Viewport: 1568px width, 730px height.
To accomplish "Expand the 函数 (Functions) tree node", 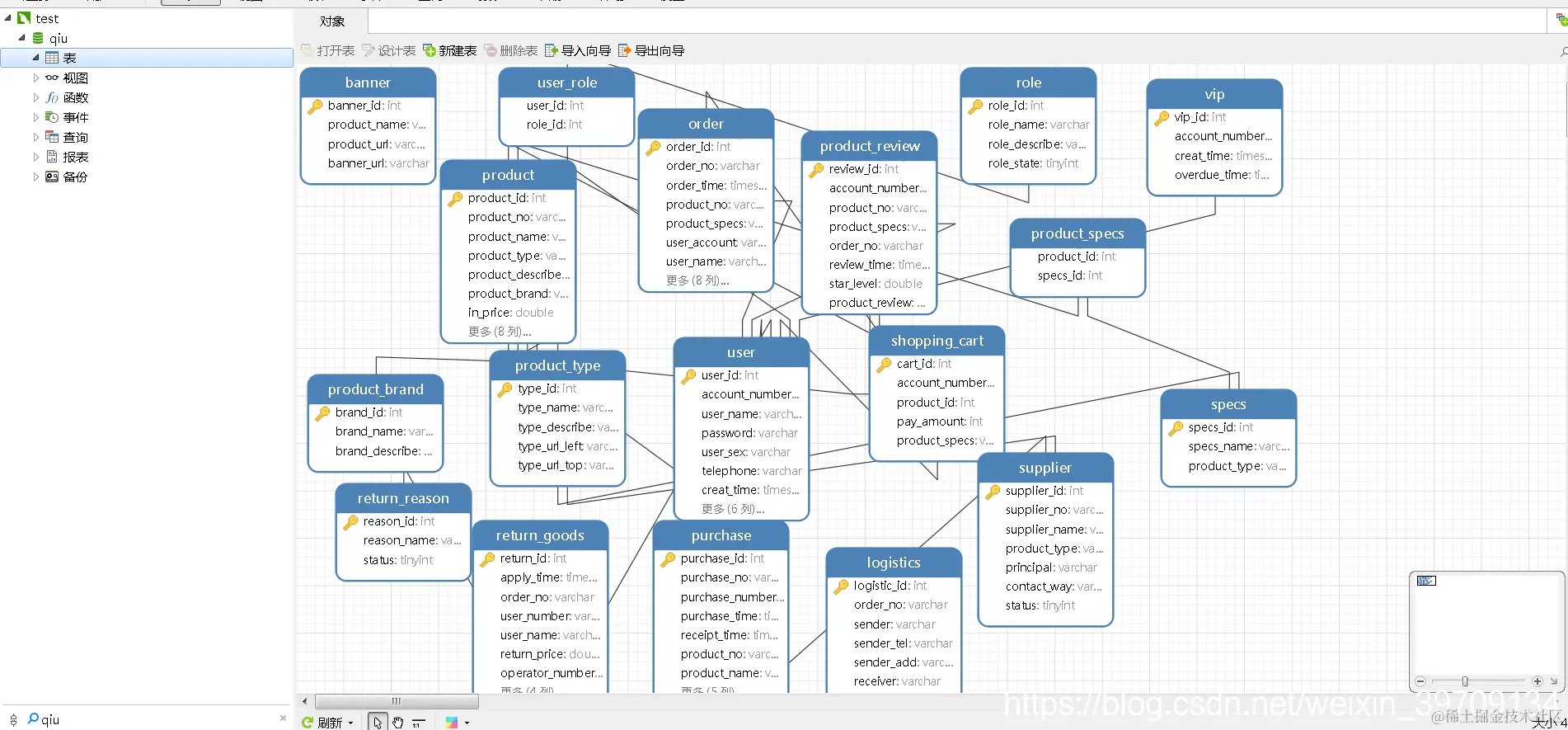I will [35, 97].
